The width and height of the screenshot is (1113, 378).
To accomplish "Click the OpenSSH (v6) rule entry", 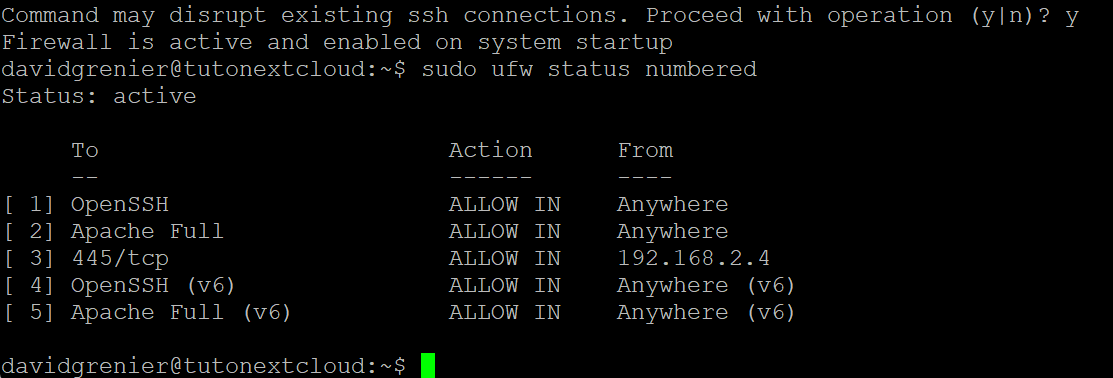I will pos(153,286).
